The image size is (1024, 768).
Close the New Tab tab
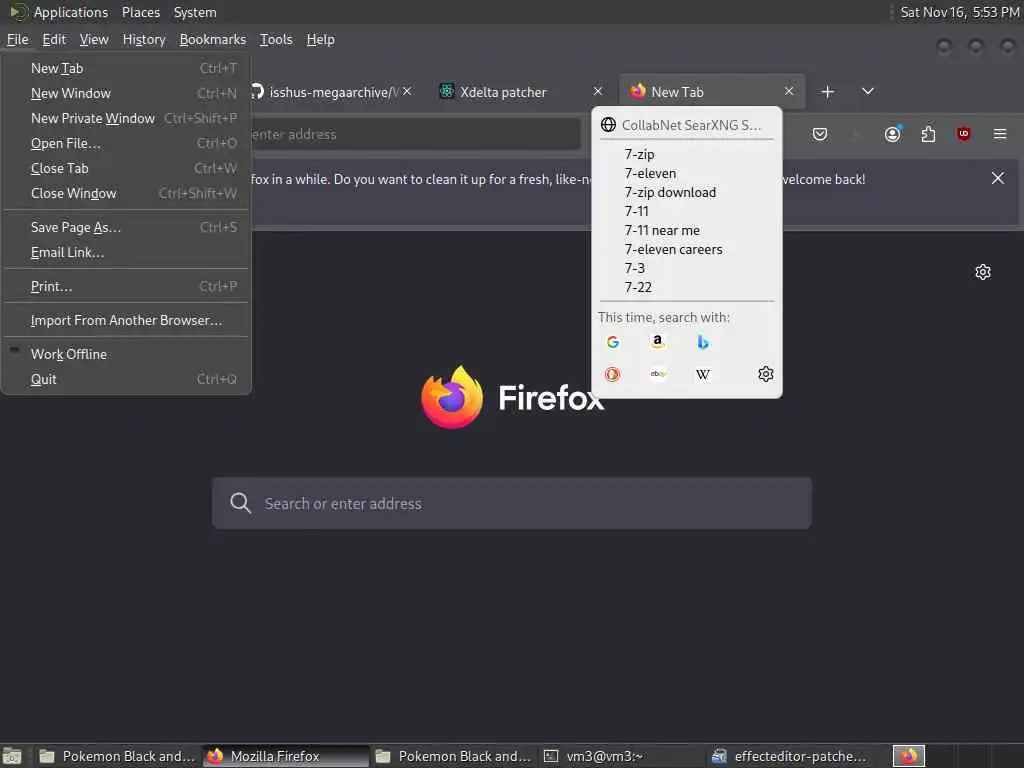789,91
